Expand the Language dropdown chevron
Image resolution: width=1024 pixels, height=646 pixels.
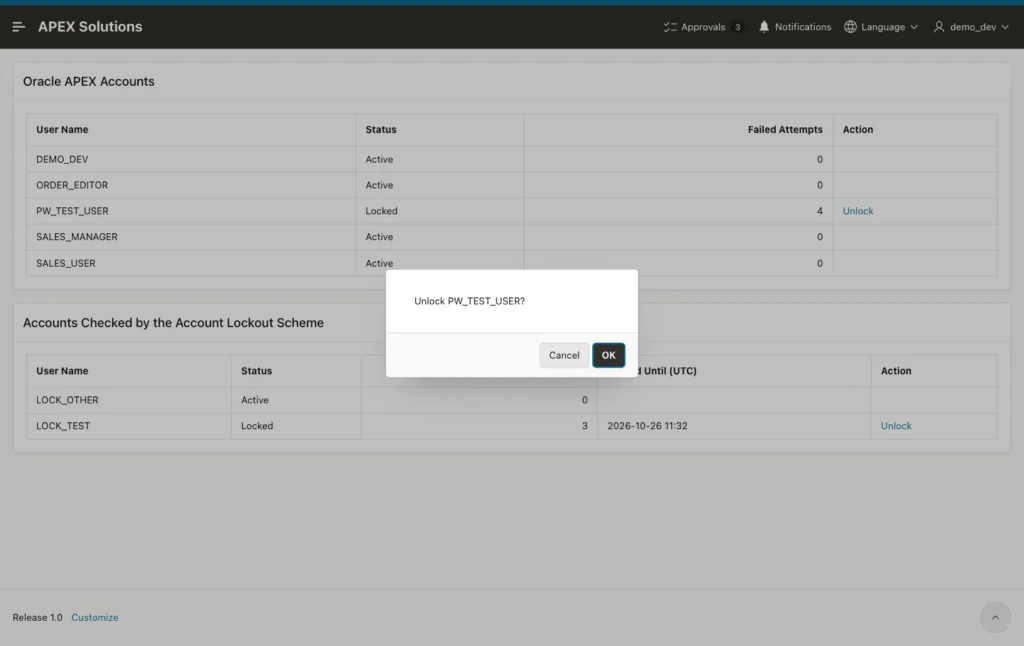[914, 27]
